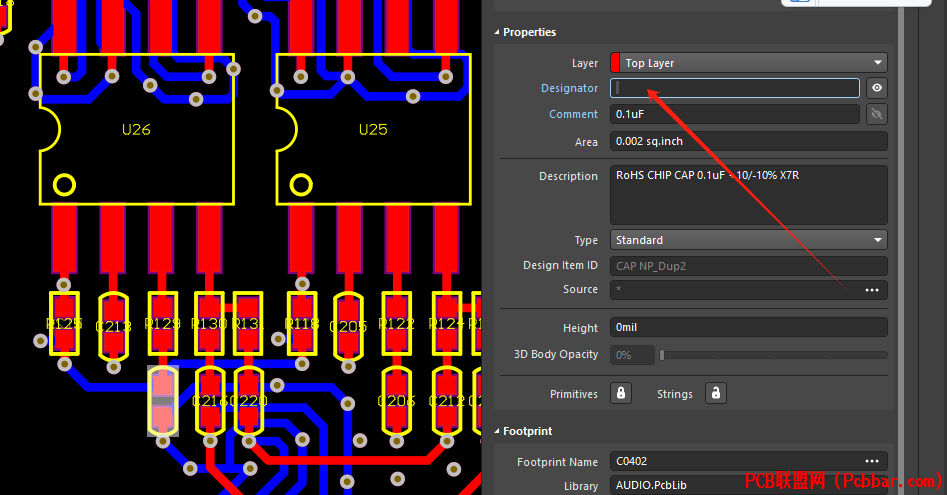Click the Library field AUDIO.PcbLib
This screenshot has height=495, width=947.
(748, 485)
